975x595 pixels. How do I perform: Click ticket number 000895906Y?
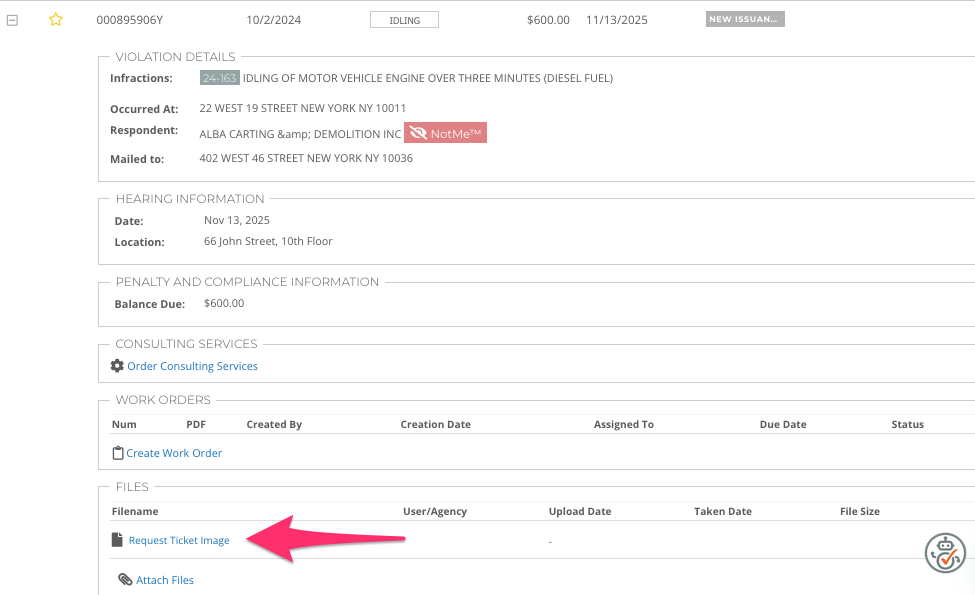click(x=130, y=20)
